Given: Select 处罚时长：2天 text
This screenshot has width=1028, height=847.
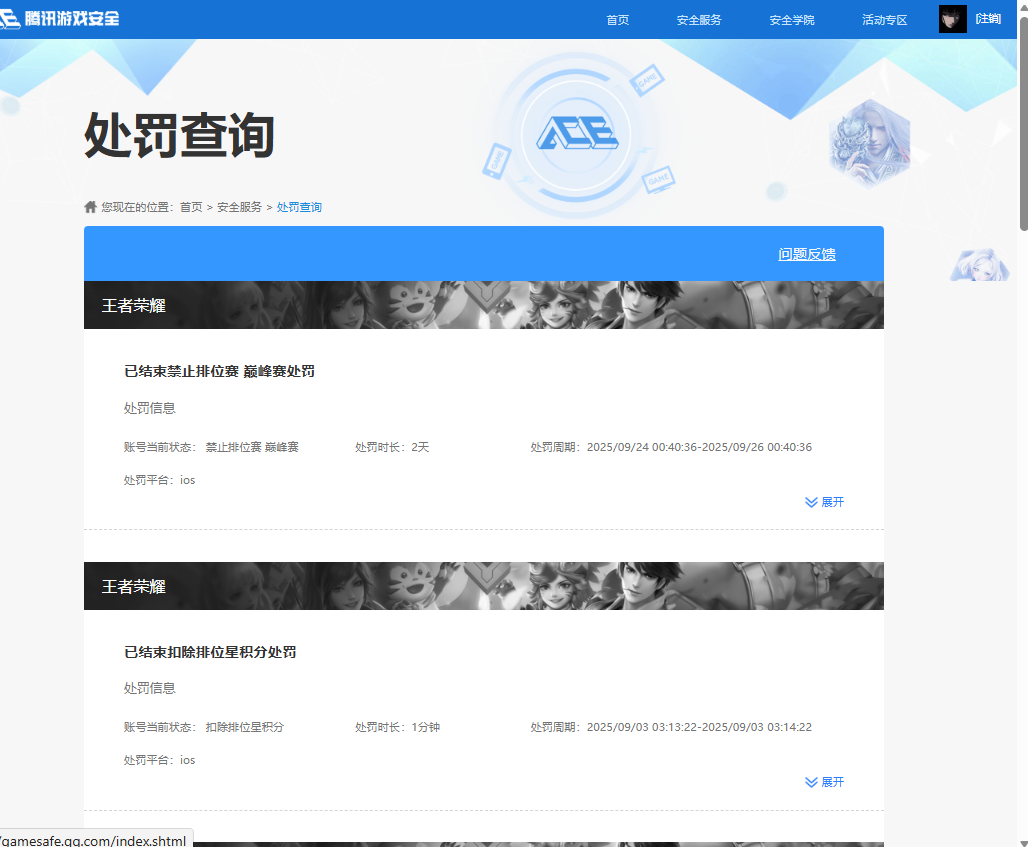Looking at the screenshot, I should coord(392,447).
